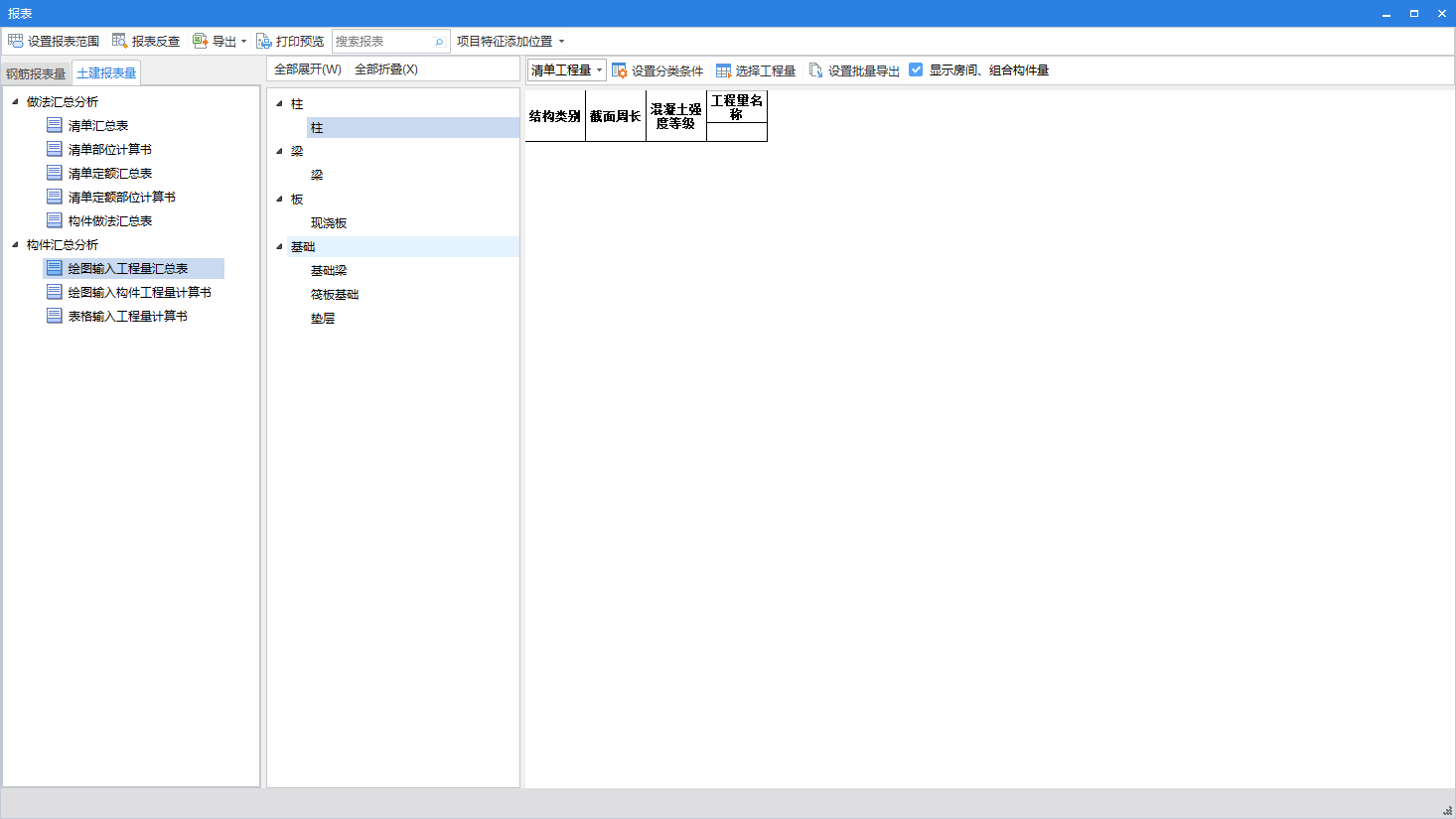Click the 截面周长 column header
The width and height of the screenshot is (1456, 819).
coord(616,116)
